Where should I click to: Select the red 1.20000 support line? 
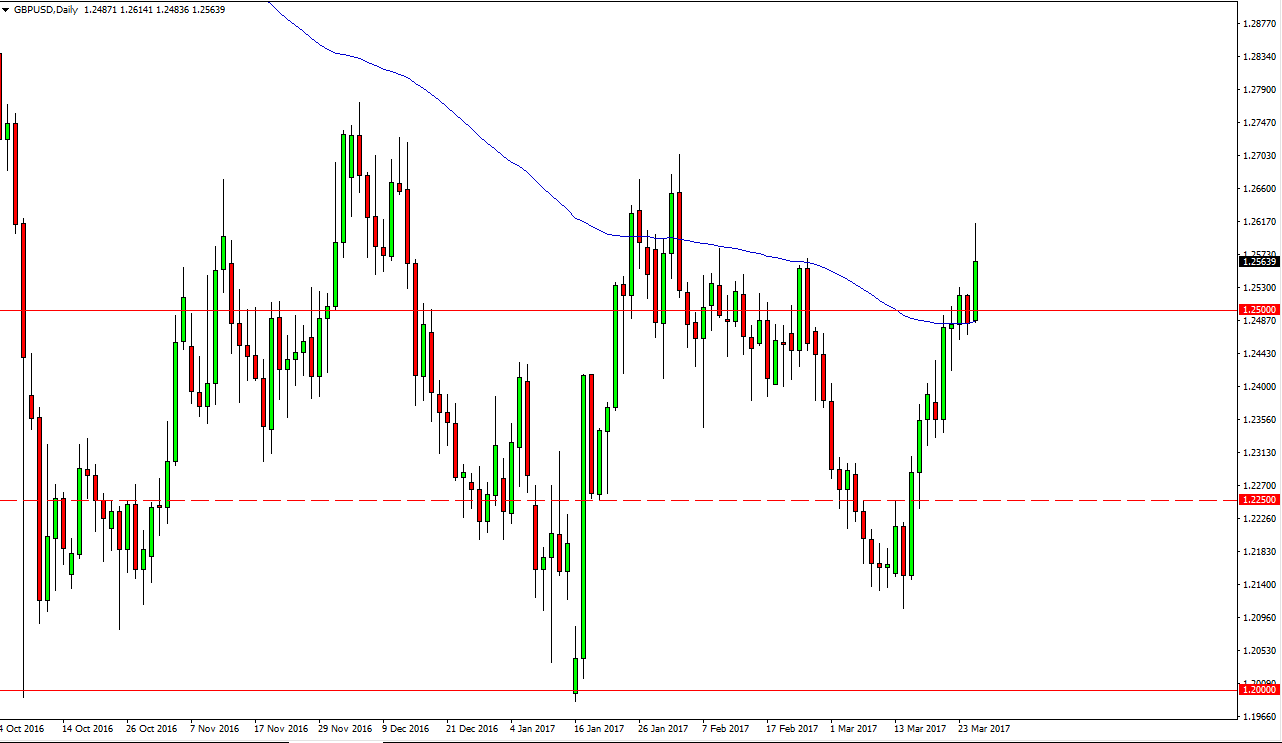coord(300,690)
